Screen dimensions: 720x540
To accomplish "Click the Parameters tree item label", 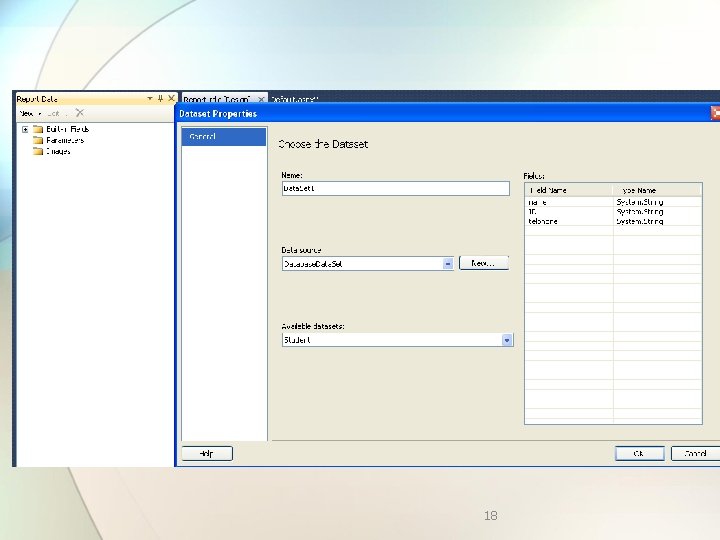I will pos(65,140).
